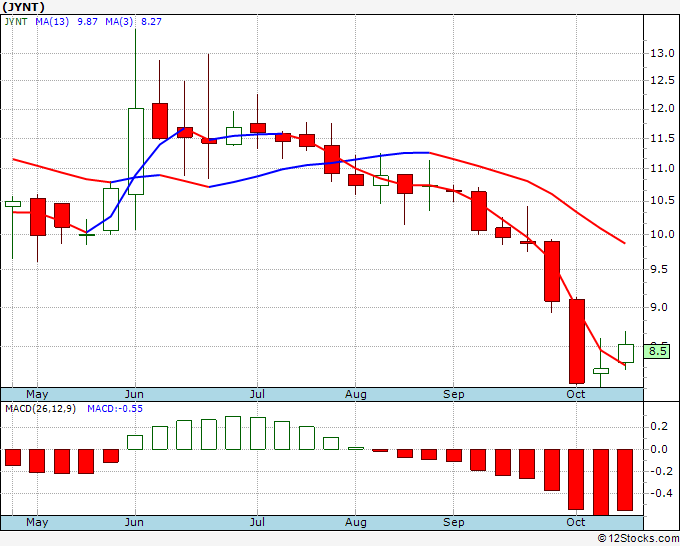The width and height of the screenshot is (680, 546).
Task: Open the 12Stocks.com copyright link
Action: tap(639, 538)
